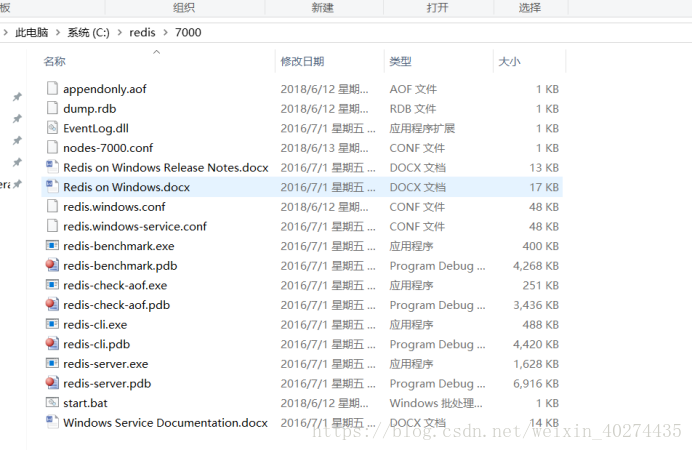
Task: Navigate to 系统 (C:) in the address bar
Action: pos(88,32)
